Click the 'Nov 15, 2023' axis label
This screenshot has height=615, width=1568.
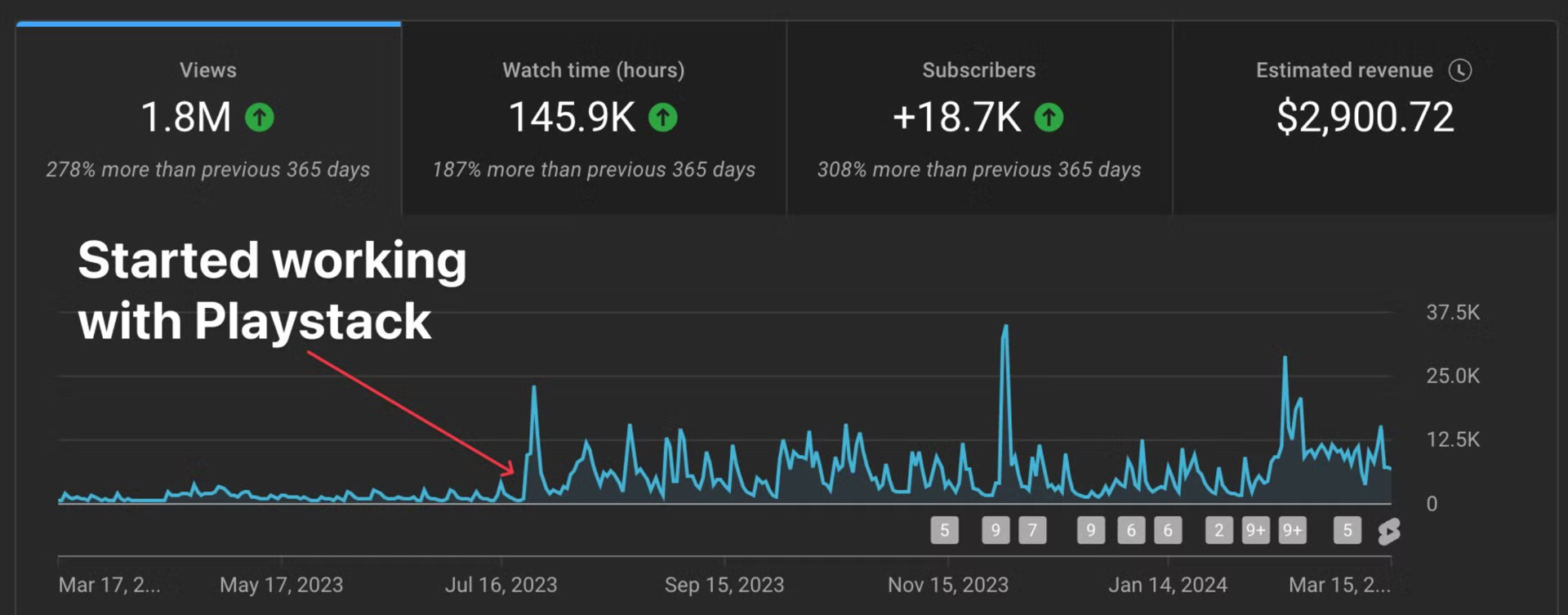[948, 585]
